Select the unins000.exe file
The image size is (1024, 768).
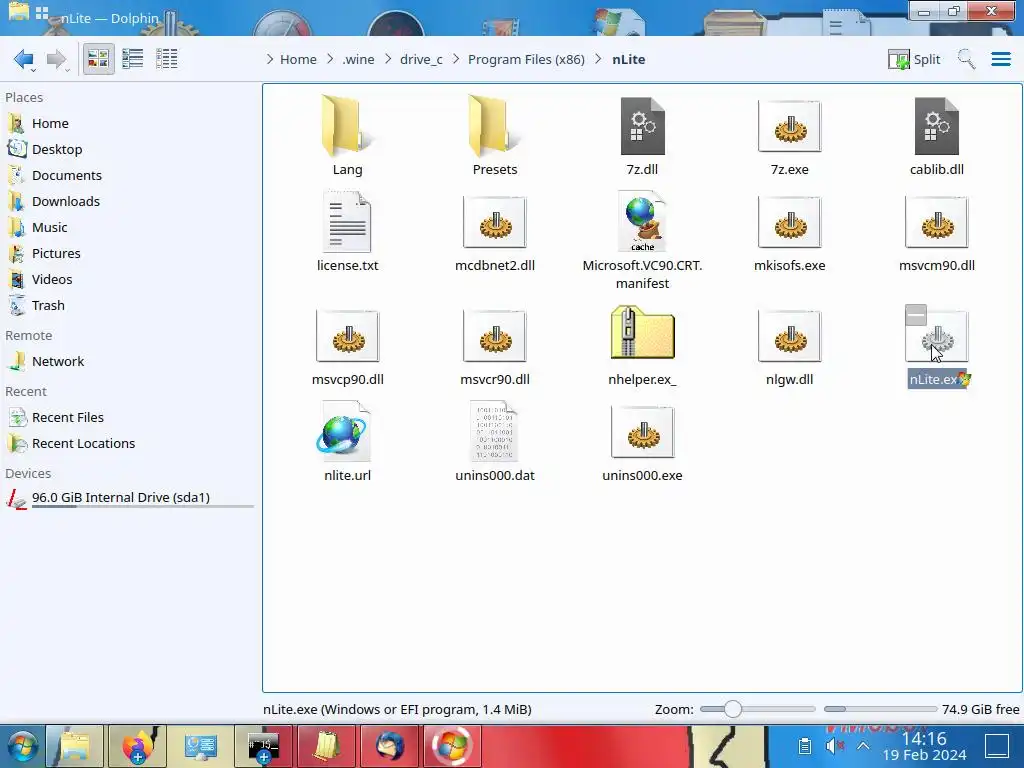point(643,441)
